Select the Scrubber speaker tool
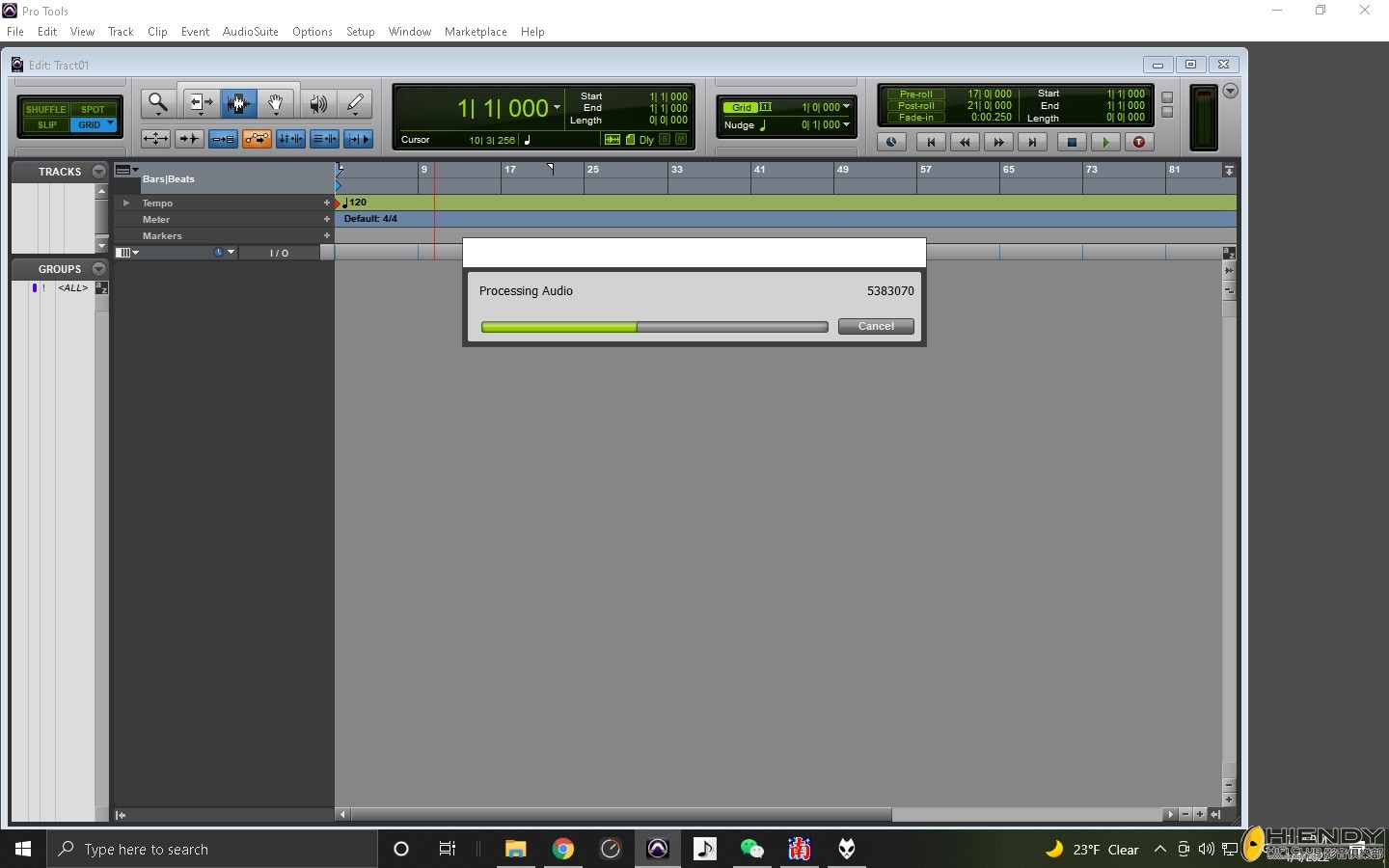 [x=318, y=103]
